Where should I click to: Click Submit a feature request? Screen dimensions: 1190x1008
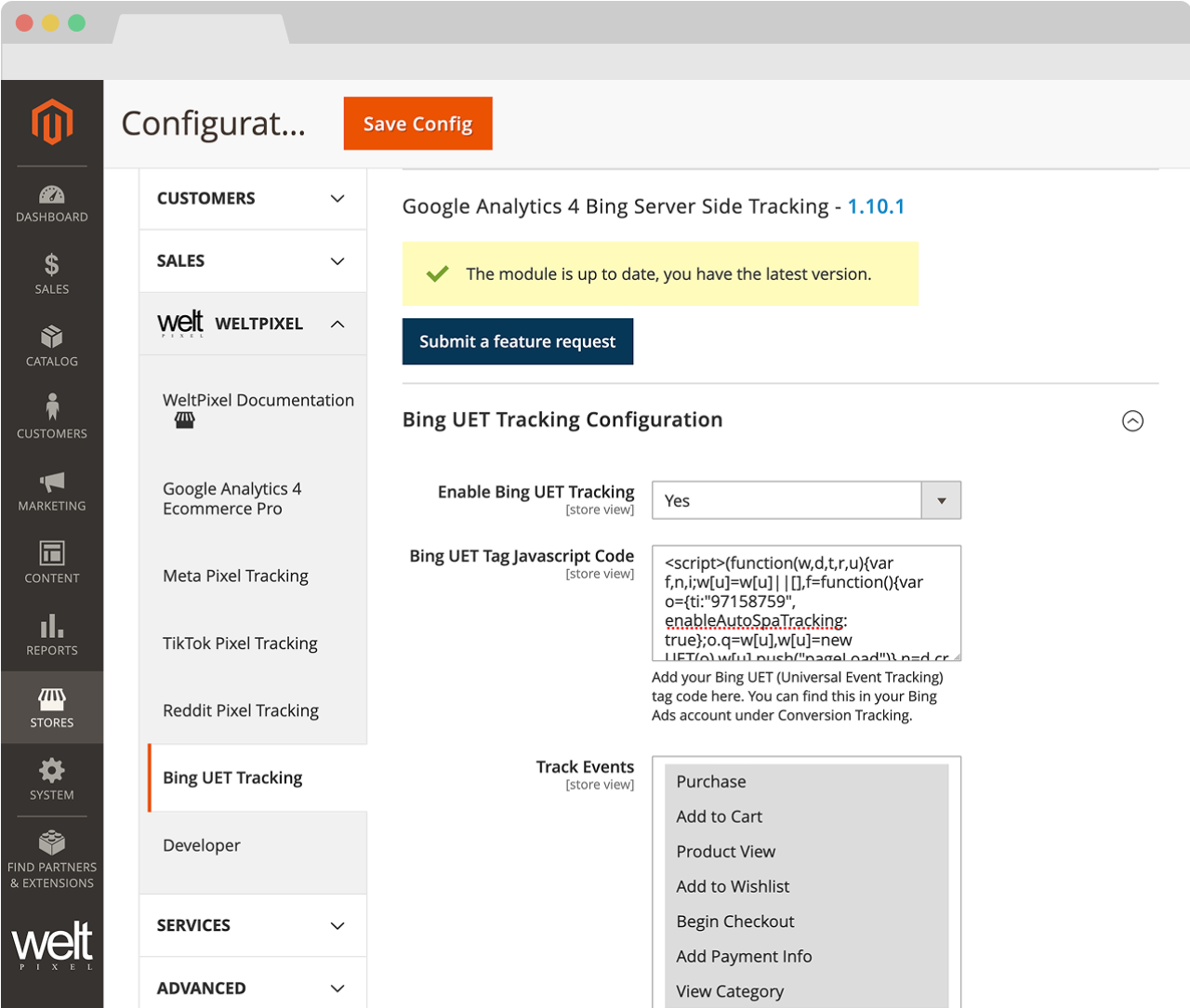517,341
